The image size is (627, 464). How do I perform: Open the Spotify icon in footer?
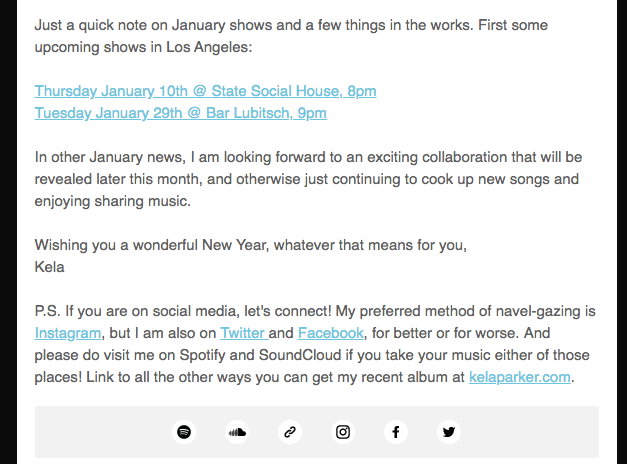(184, 432)
